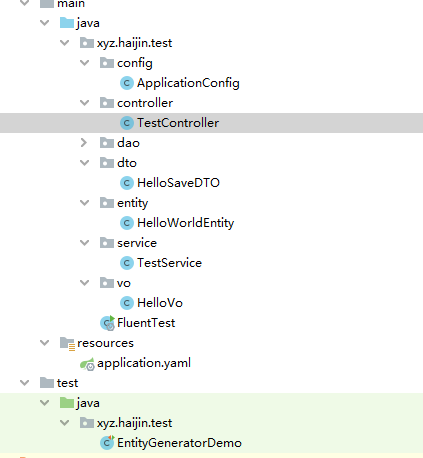Collapse the resources folder
Image resolution: width=423 pixels, height=458 pixels.
(x=45, y=343)
